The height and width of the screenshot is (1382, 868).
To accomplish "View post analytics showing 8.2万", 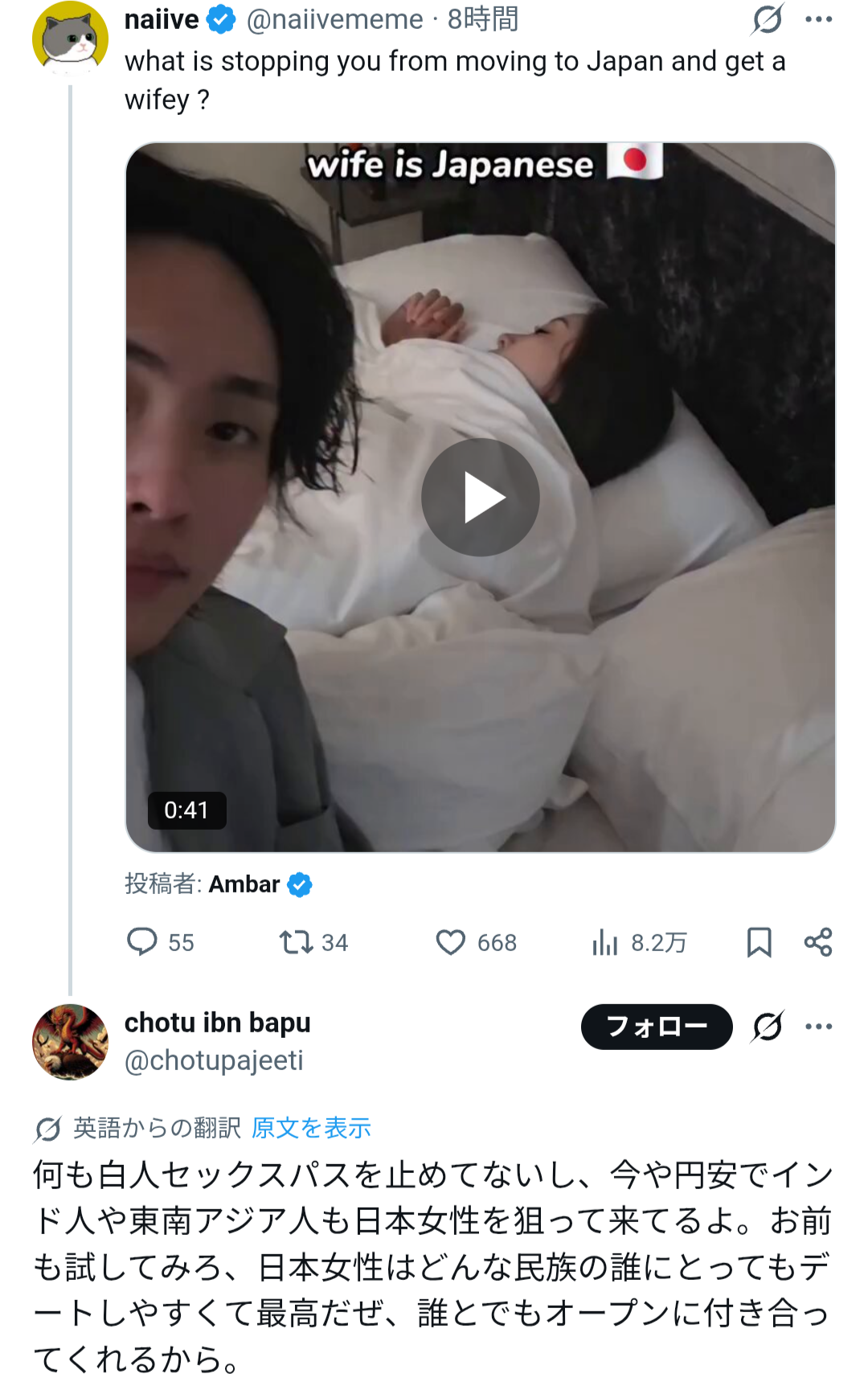I will [605, 941].
